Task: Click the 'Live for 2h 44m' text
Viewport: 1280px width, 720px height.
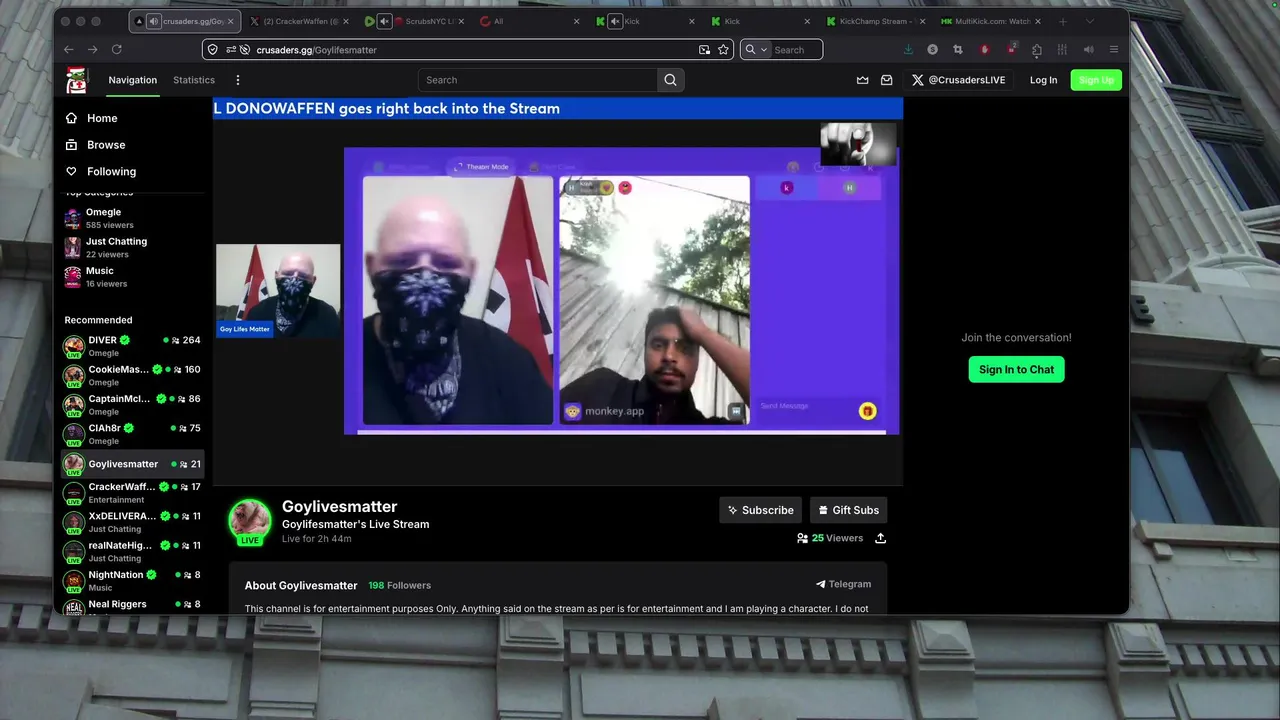Action: (x=316, y=539)
